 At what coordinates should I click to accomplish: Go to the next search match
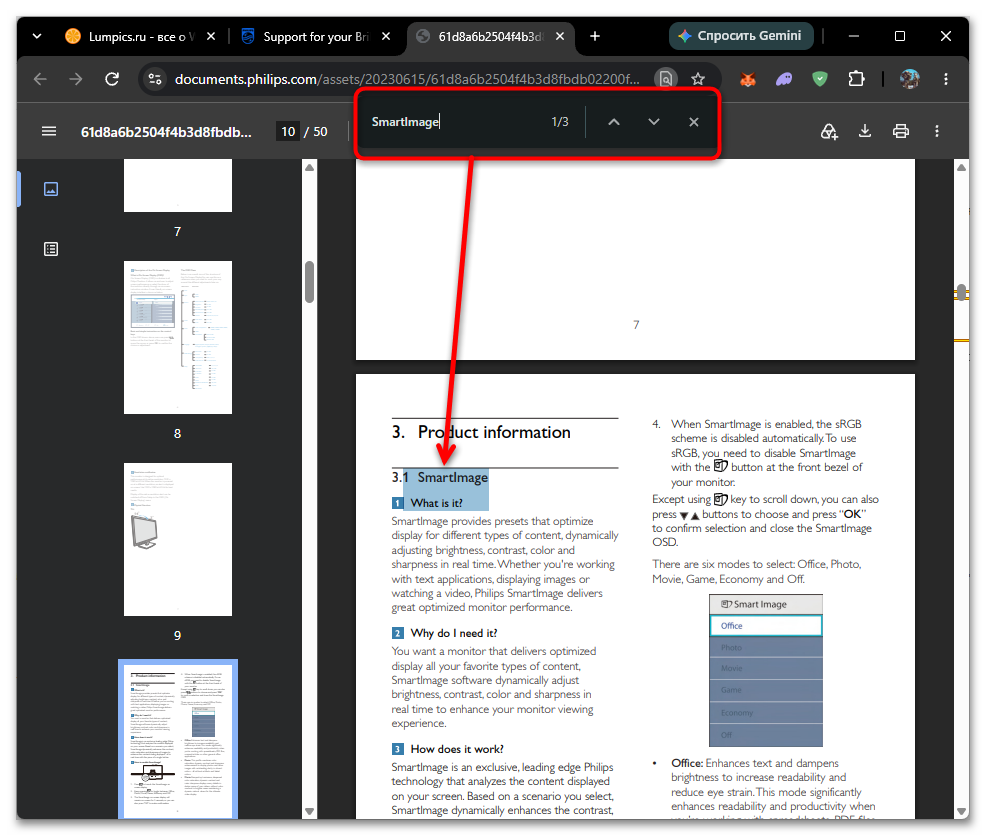(x=653, y=122)
